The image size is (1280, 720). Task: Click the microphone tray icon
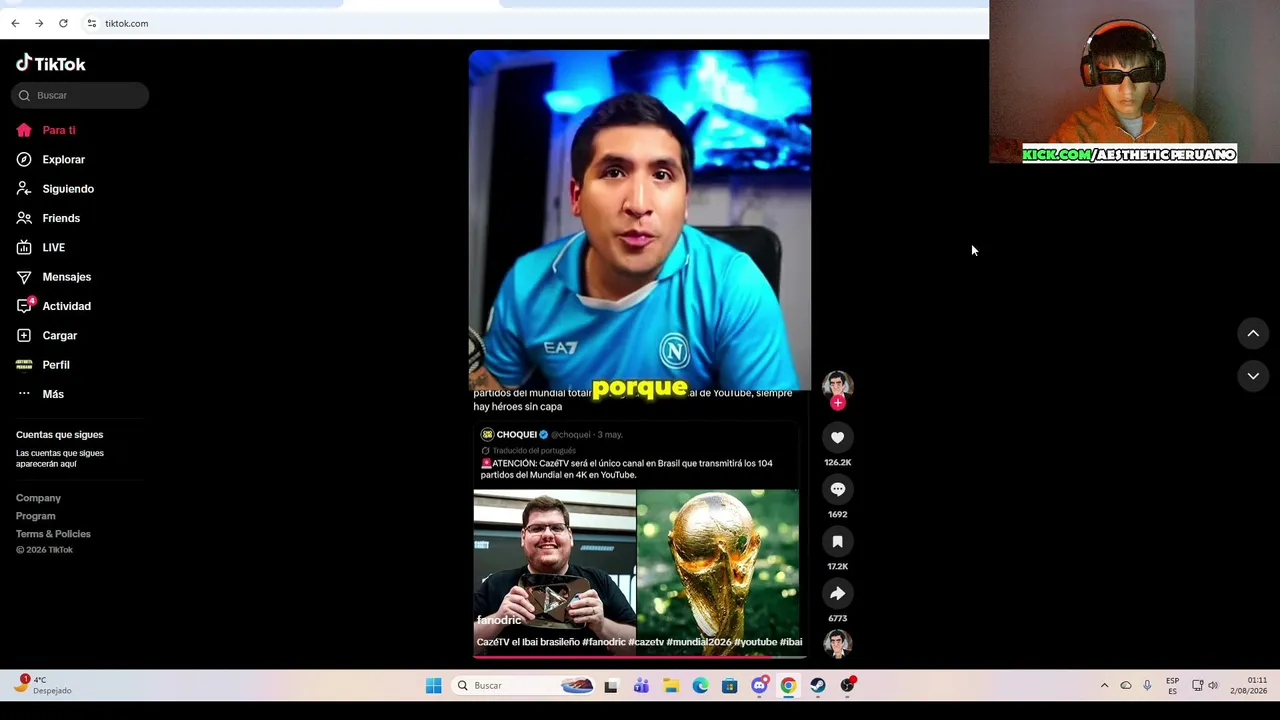coord(1147,686)
